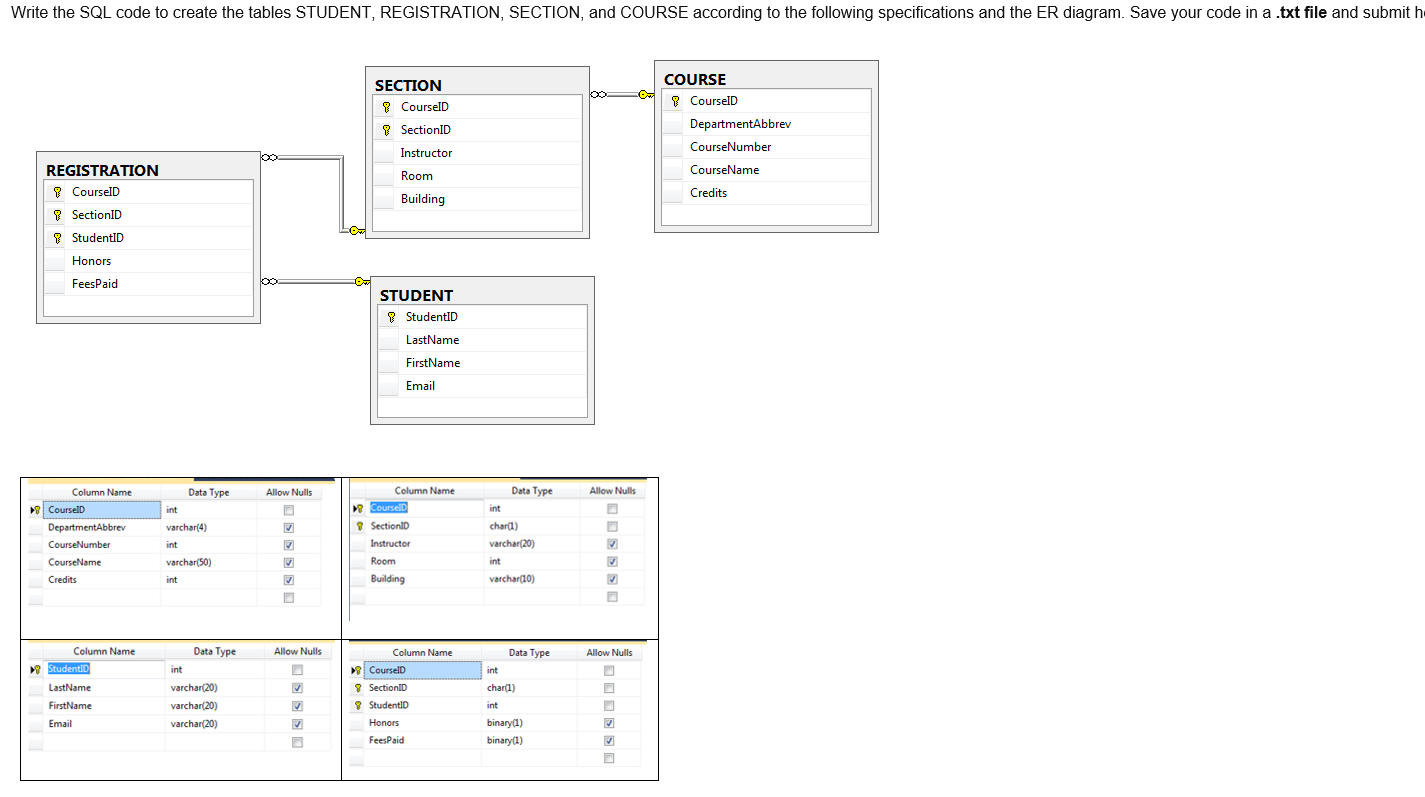Click CourseNumber in the COURSE diagram box

(x=730, y=147)
